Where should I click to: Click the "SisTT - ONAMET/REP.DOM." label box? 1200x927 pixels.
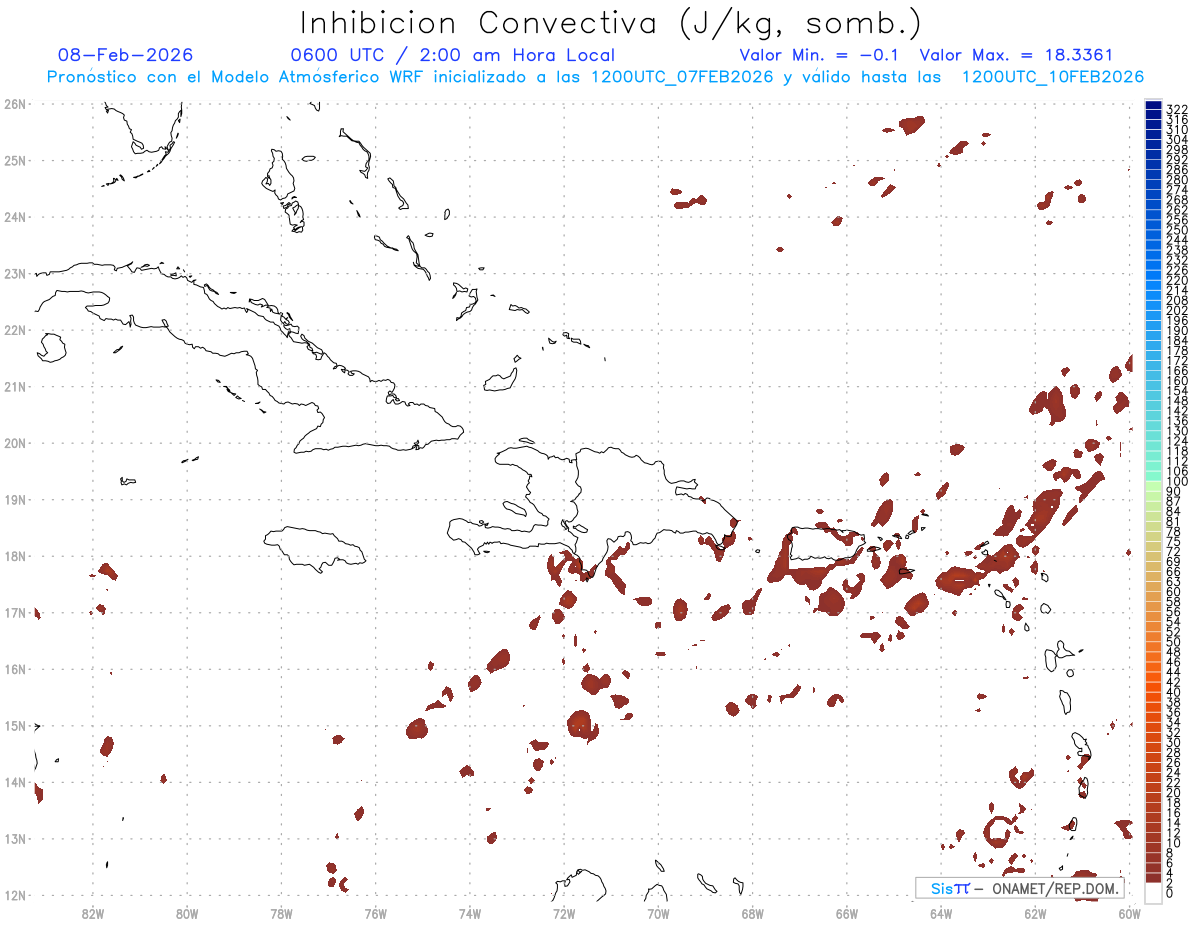[1019, 888]
